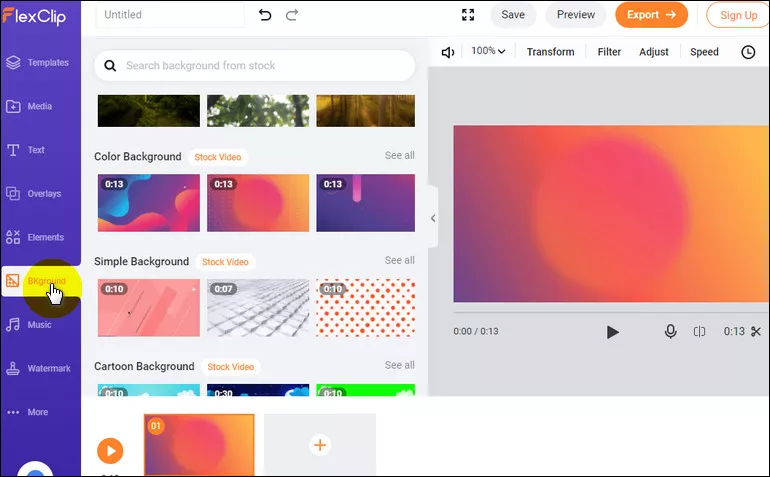See all Cartoon Background videos
The image size is (770, 477).
399,365
